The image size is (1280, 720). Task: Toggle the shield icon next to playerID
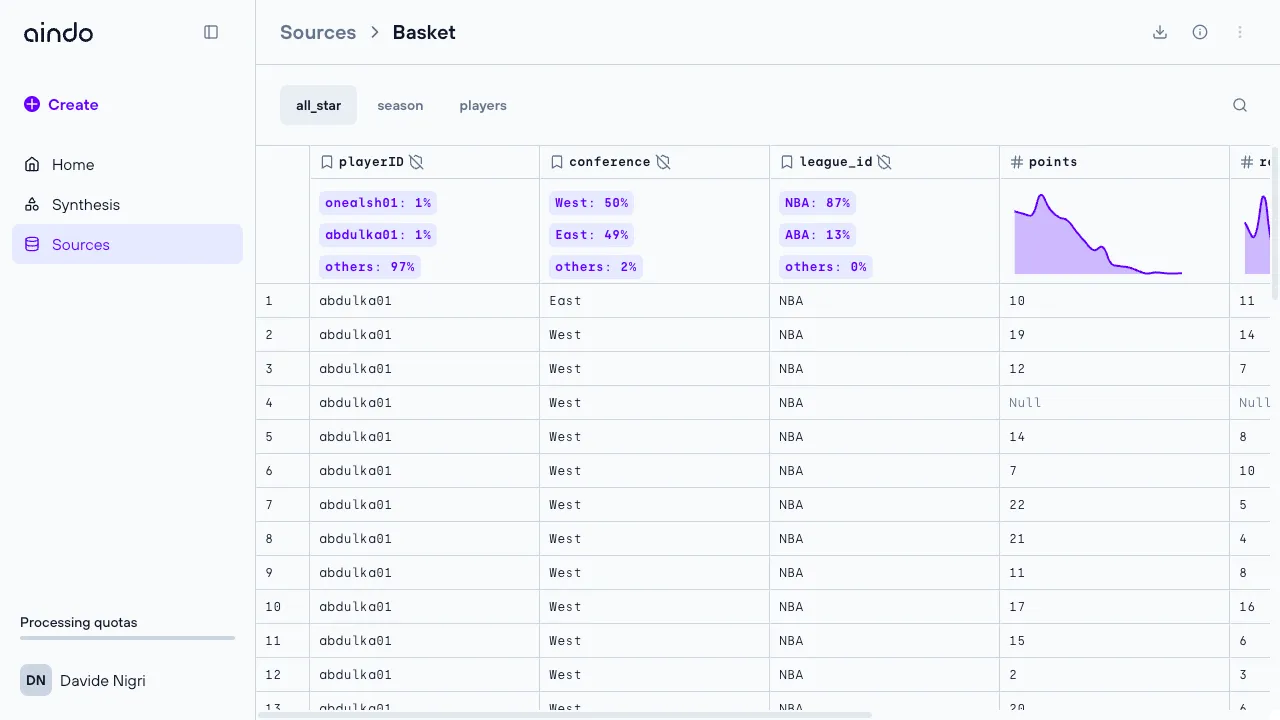[416, 162]
